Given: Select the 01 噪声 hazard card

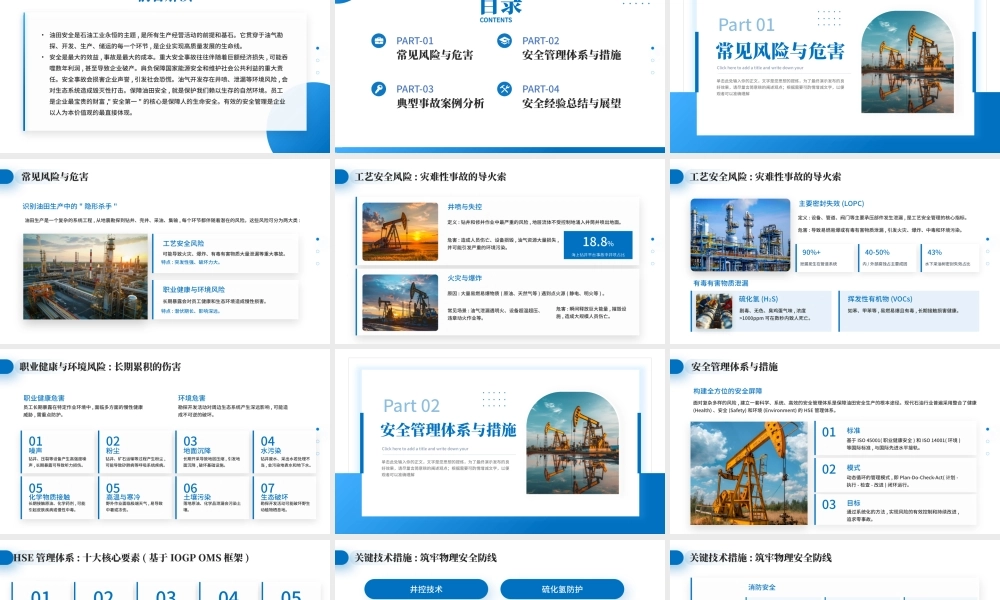Looking at the screenshot, I should pos(58,452).
